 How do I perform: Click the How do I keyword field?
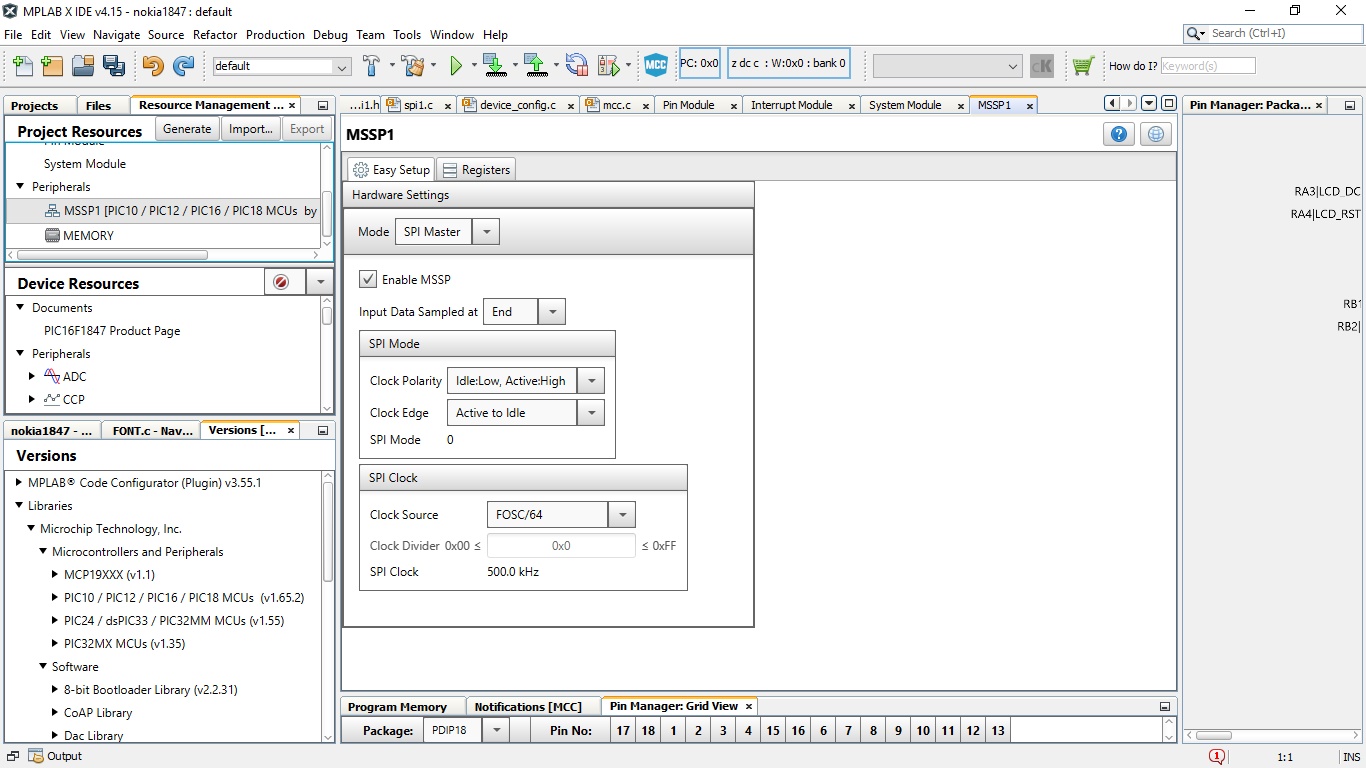click(x=1208, y=66)
